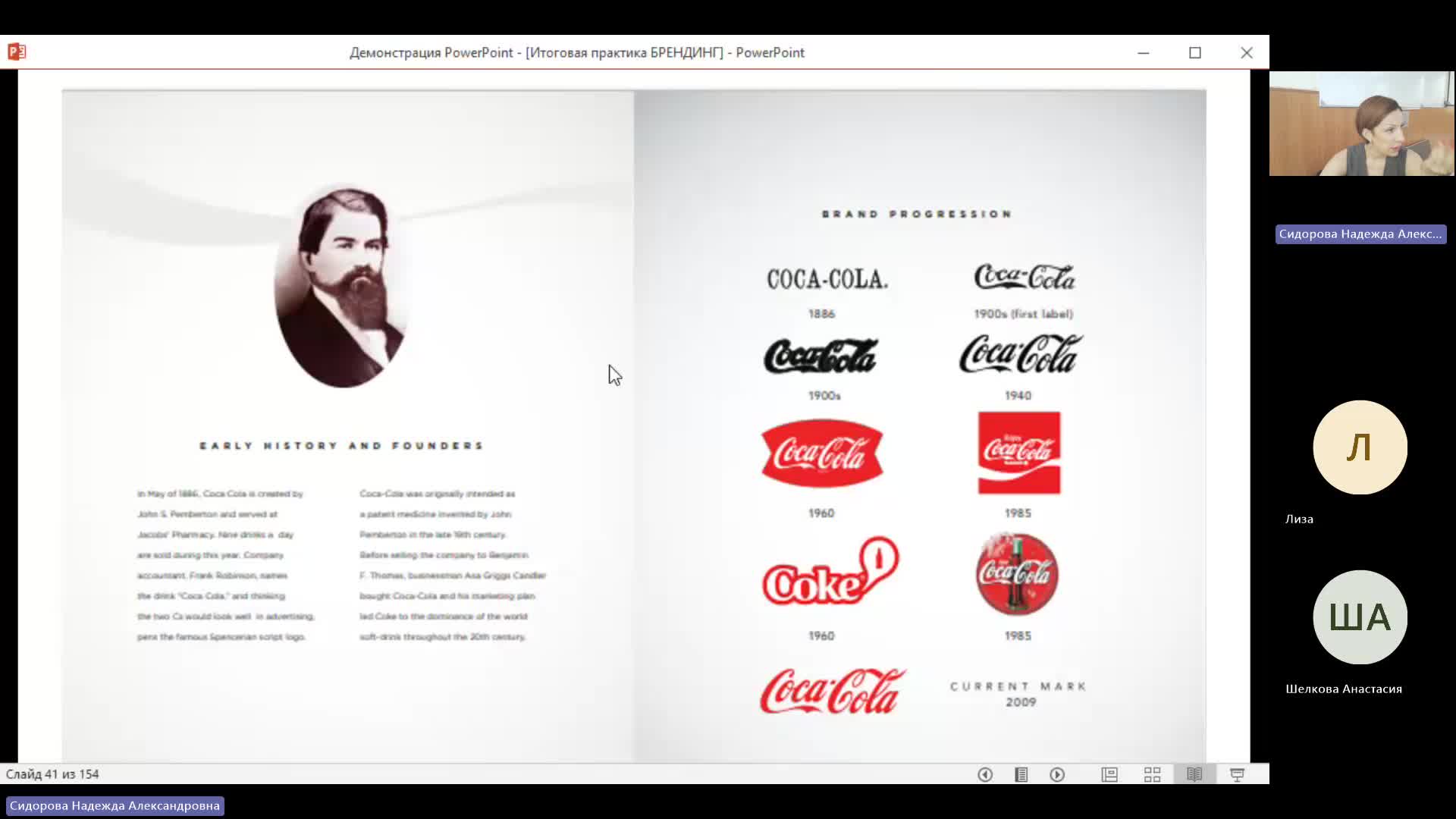Image resolution: width=1456 pixels, height=819 pixels.
Task: Click the round red bottle disc logo
Action: coord(1017,574)
